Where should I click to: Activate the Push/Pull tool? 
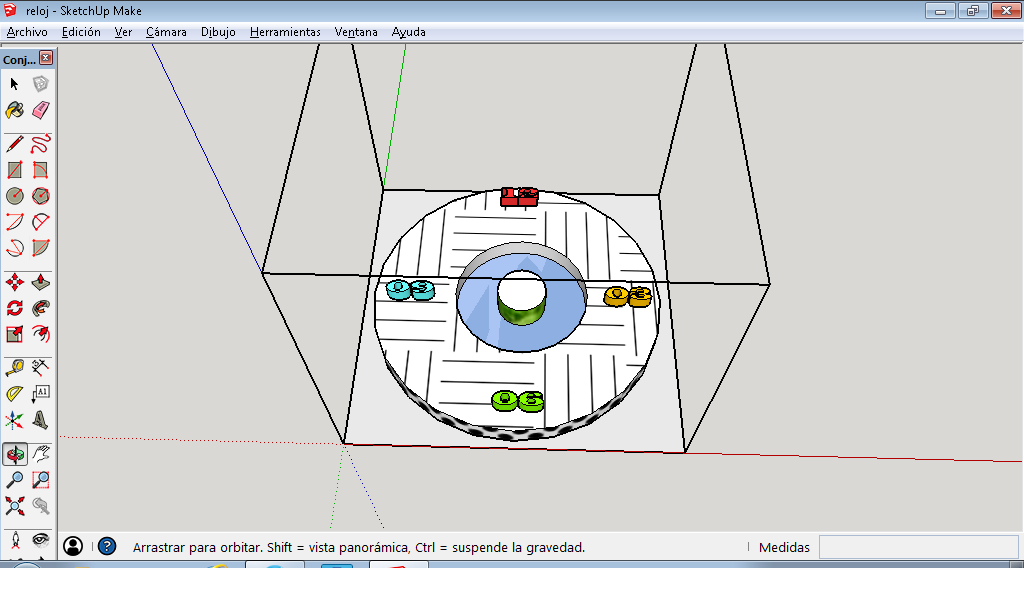41,282
